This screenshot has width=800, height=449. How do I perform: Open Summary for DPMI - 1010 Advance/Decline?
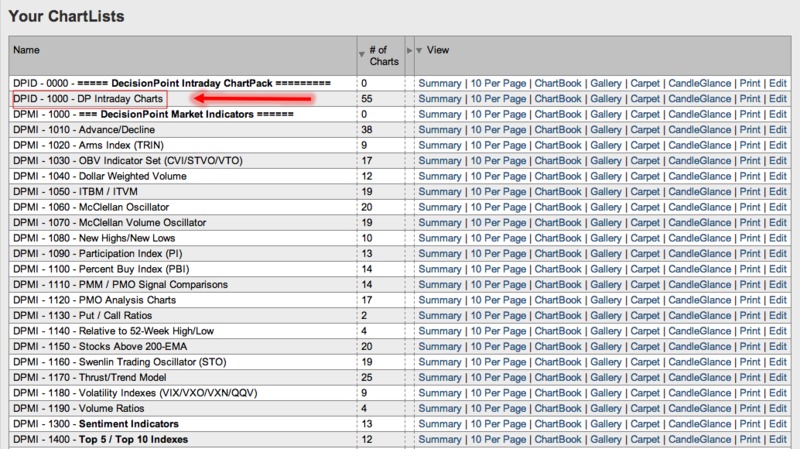(x=439, y=130)
